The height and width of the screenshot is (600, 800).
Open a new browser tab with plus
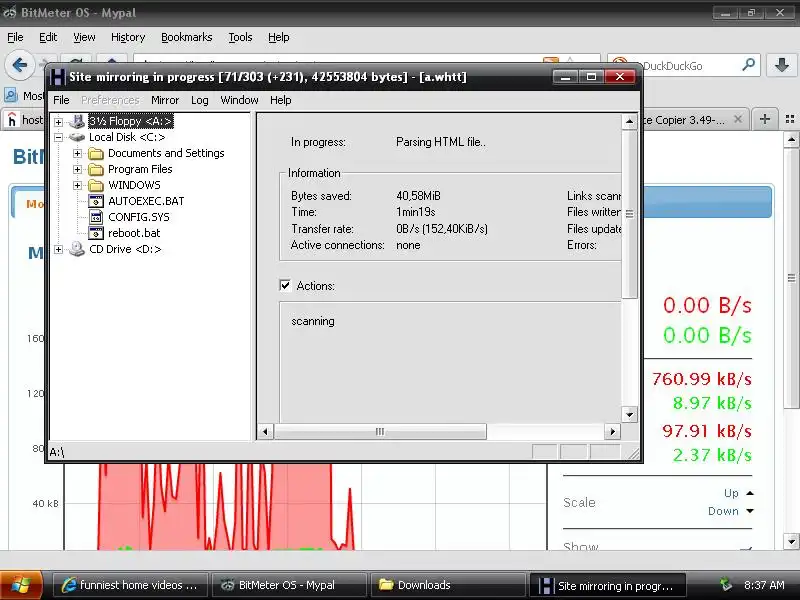765,119
